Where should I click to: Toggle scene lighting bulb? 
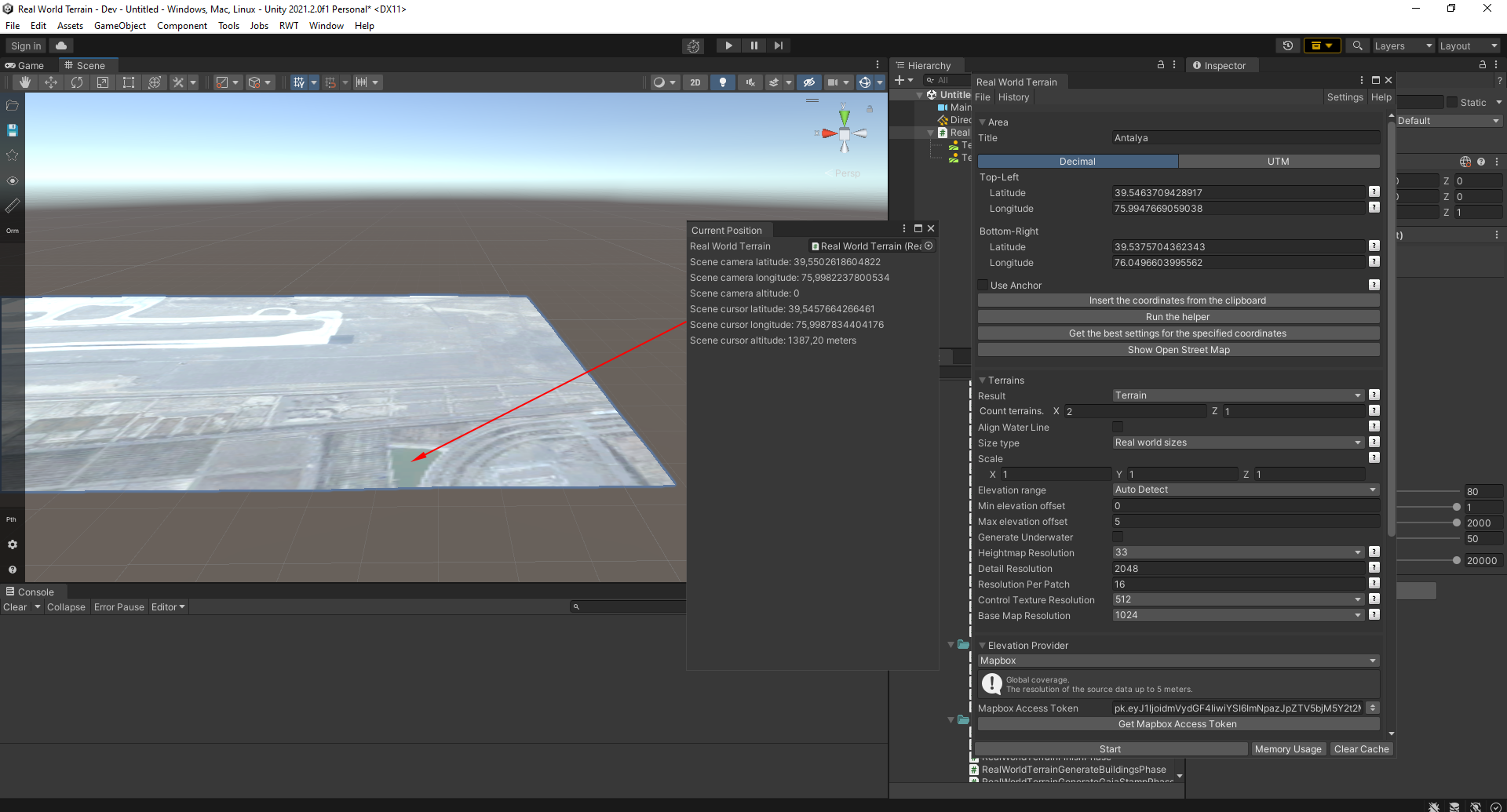click(x=723, y=82)
